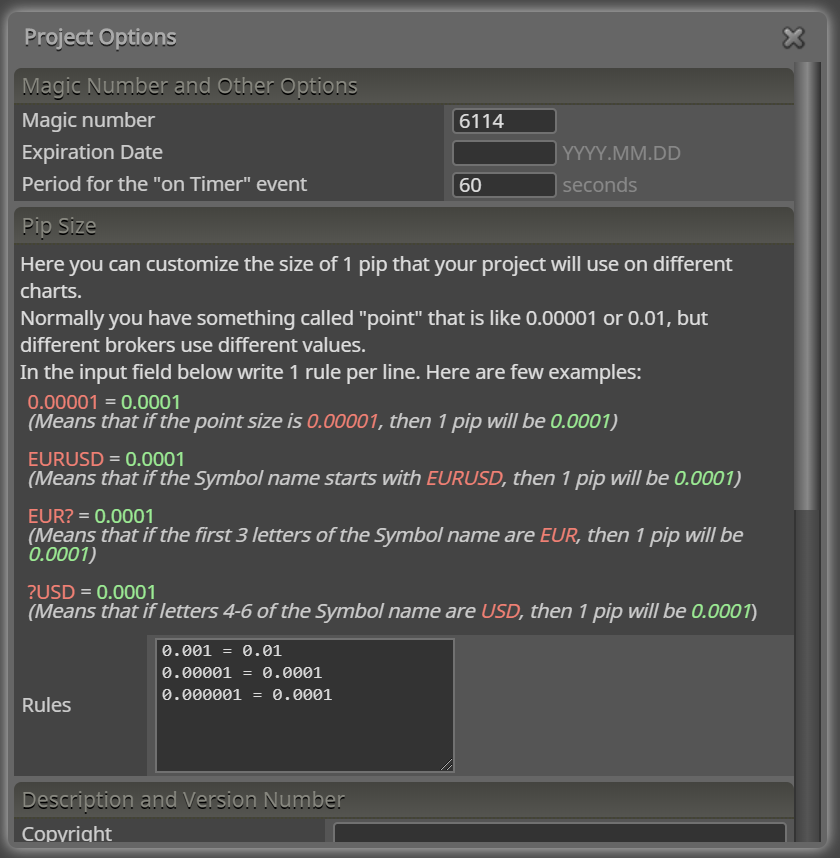Click the explanation 'Symbol name starts with EURUSD'
Image resolution: width=840 pixels, height=858 pixels.
tap(348, 478)
